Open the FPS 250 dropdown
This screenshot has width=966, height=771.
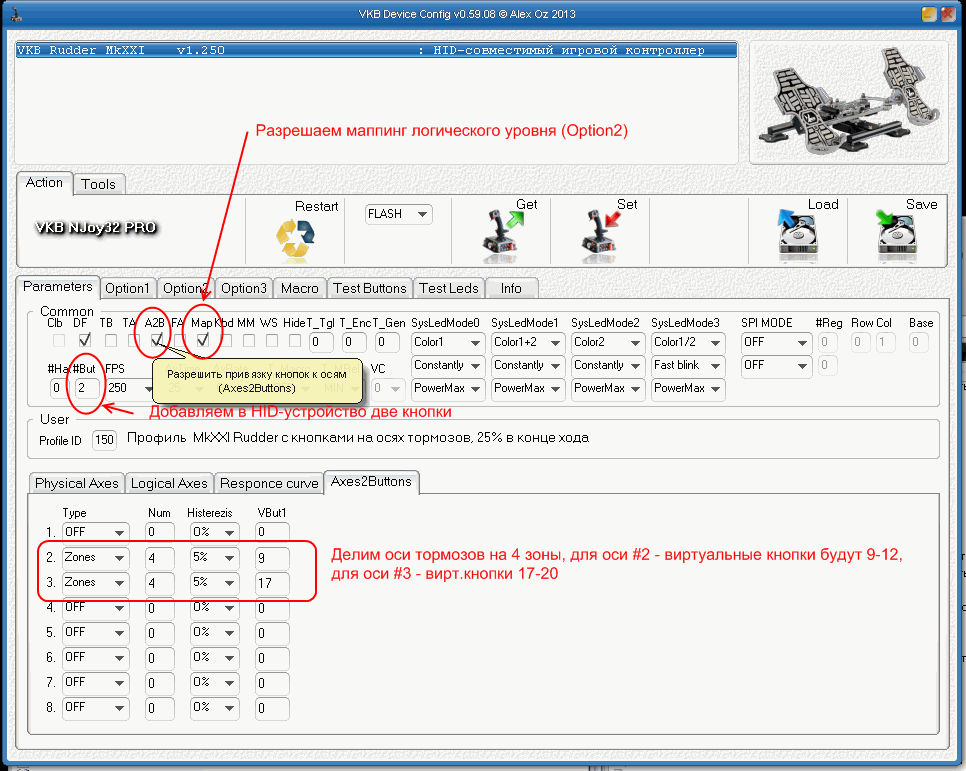(x=129, y=388)
